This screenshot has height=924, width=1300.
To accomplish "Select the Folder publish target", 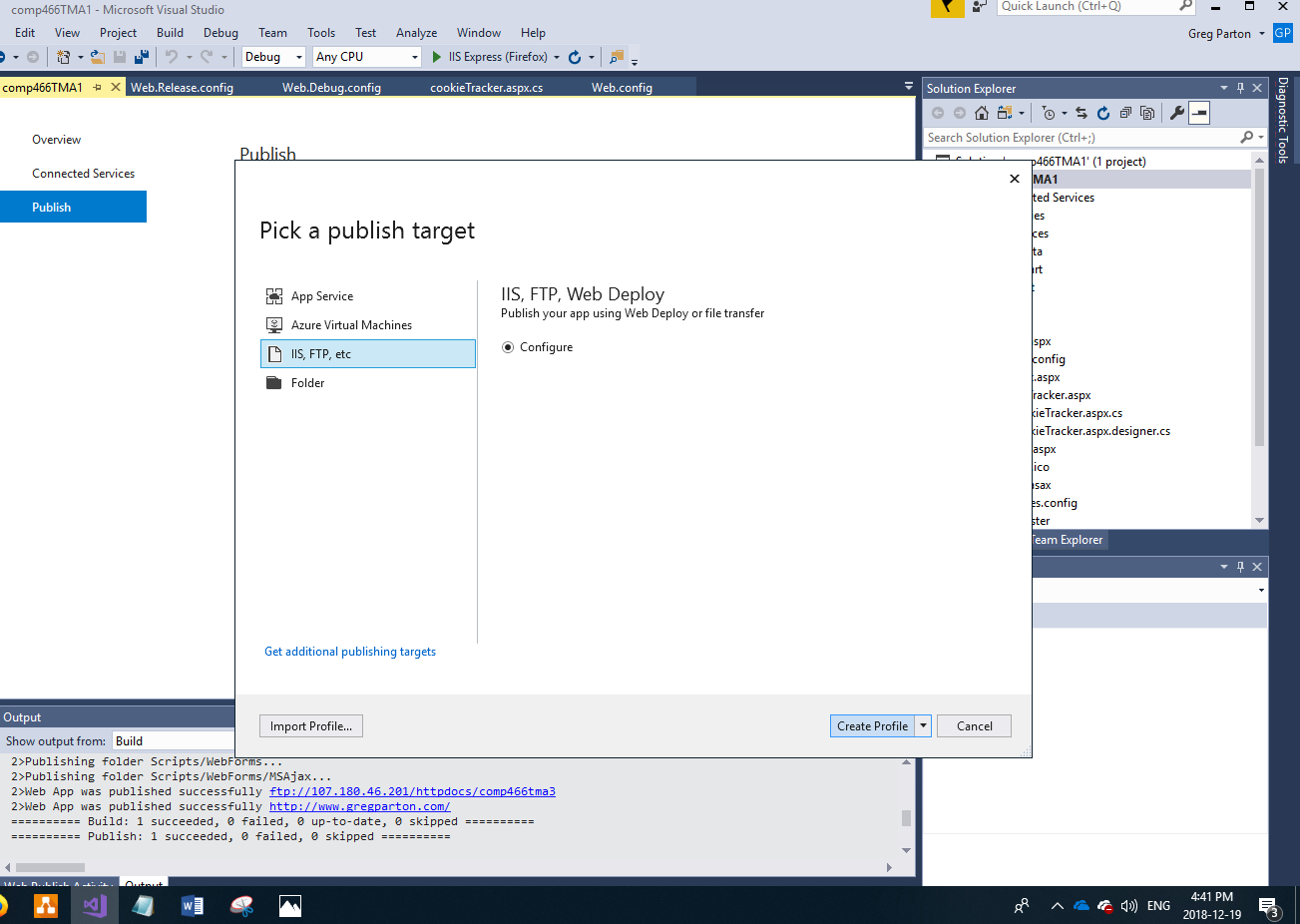I will pyautogui.click(x=367, y=383).
